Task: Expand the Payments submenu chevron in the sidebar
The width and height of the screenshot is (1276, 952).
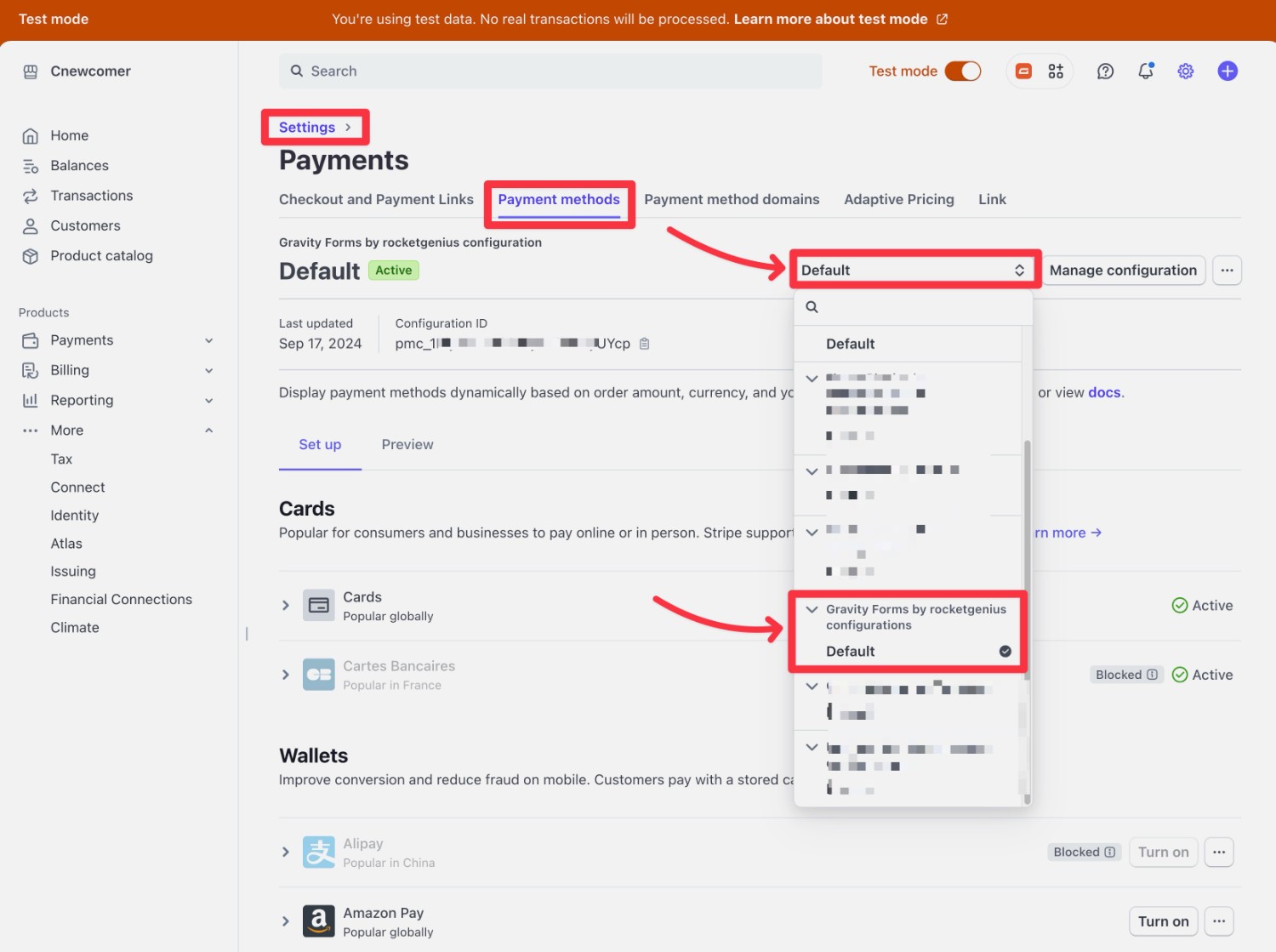Action: 209,340
